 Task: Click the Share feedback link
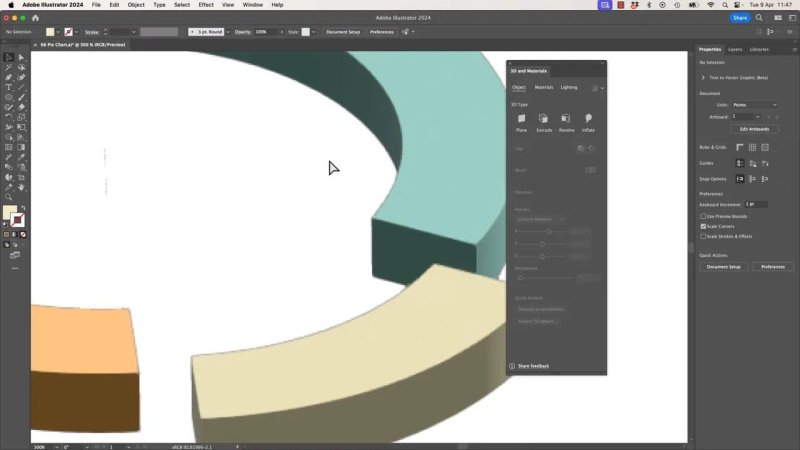[x=534, y=366]
